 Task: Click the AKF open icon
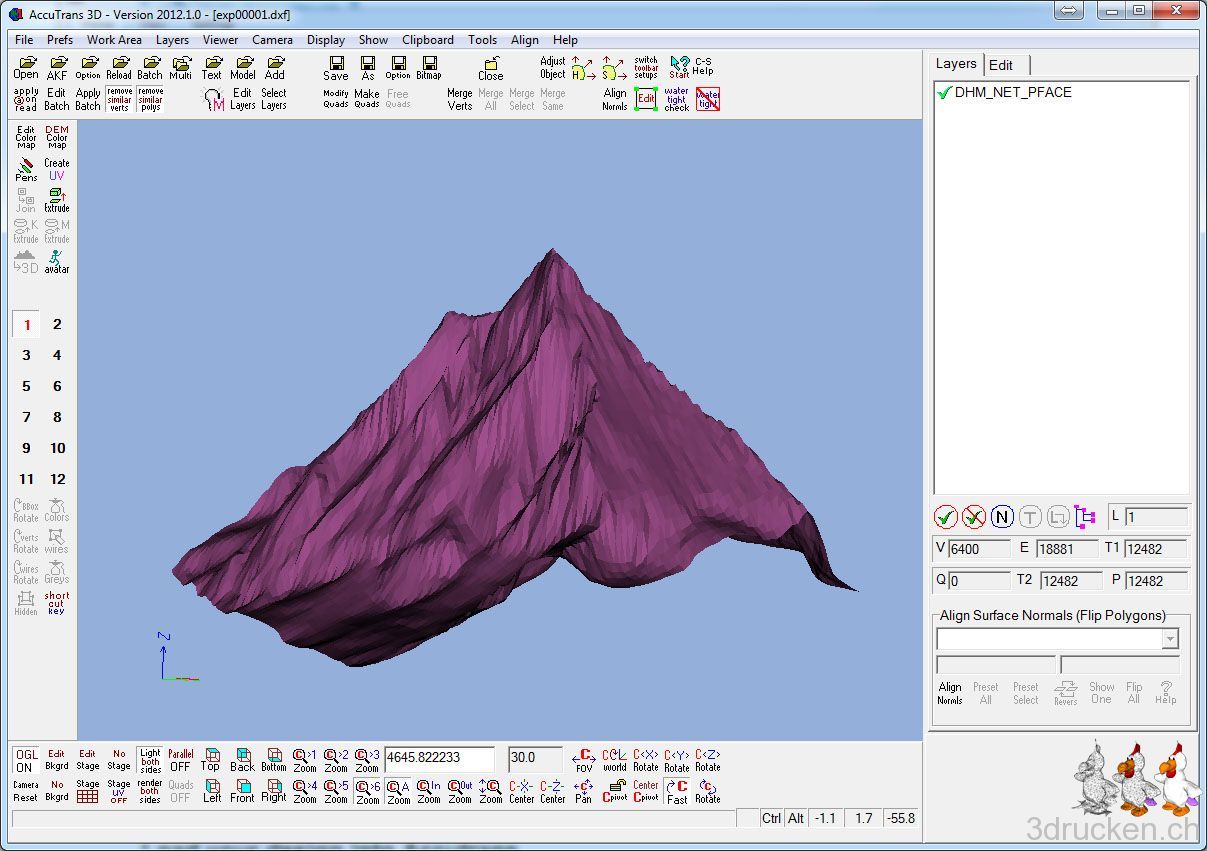pyautogui.click(x=57, y=68)
